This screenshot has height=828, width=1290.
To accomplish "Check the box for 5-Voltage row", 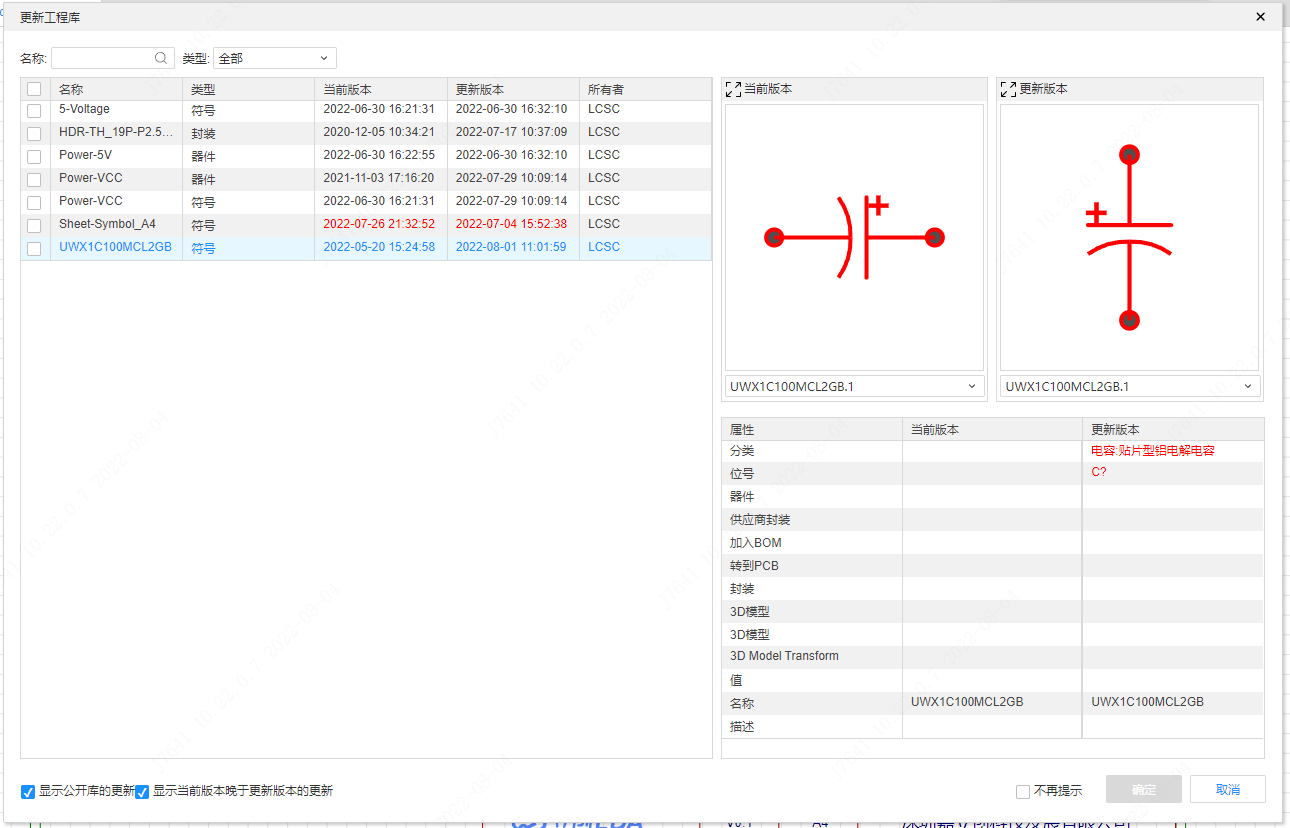I will point(34,110).
